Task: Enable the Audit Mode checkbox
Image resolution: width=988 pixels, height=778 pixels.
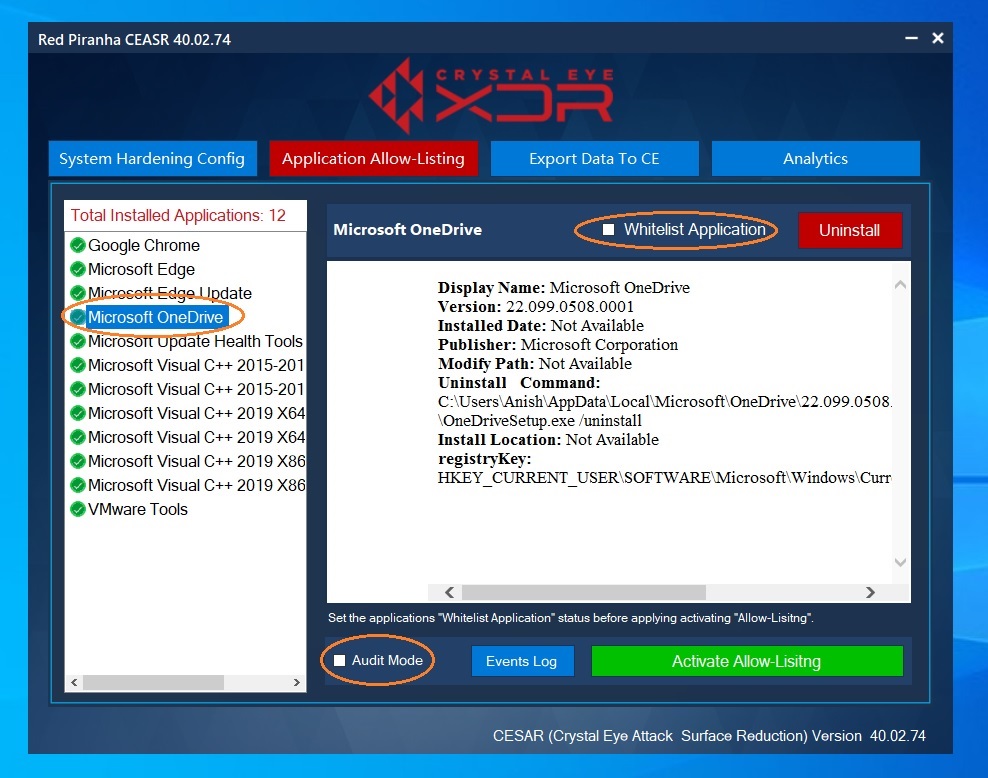Action: pos(339,660)
